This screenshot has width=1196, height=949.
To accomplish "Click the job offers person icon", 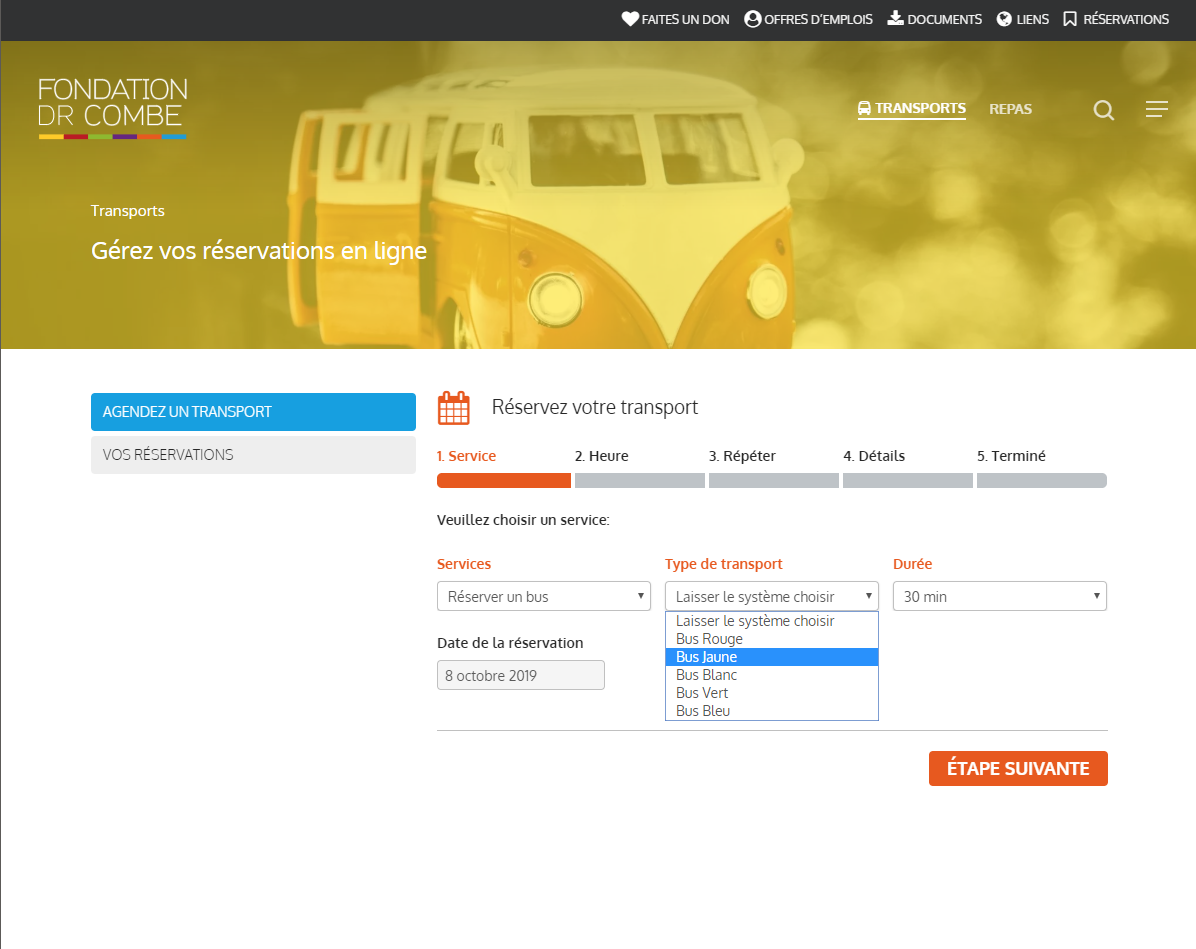I will click(x=753, y=19).
